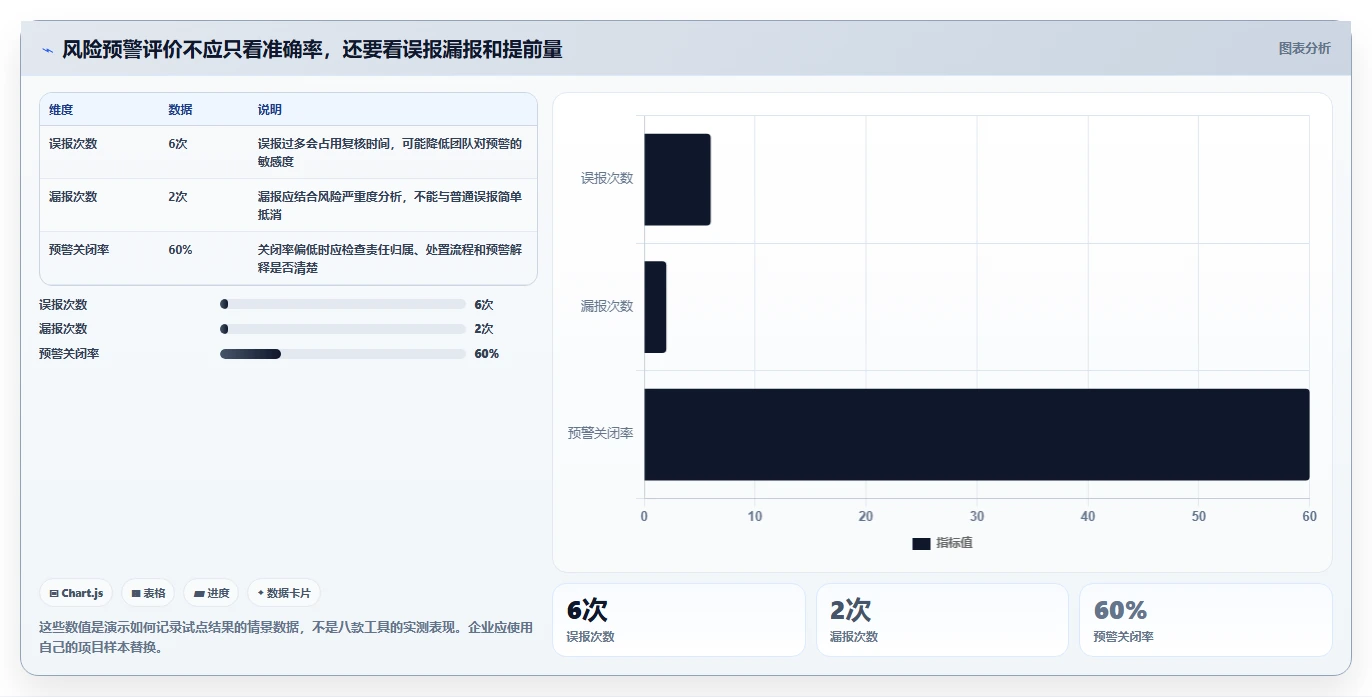Click the 维度 column header
The height and width of the screenshot is (697, 1372).
pyautogui.click(x=61, y=110)
